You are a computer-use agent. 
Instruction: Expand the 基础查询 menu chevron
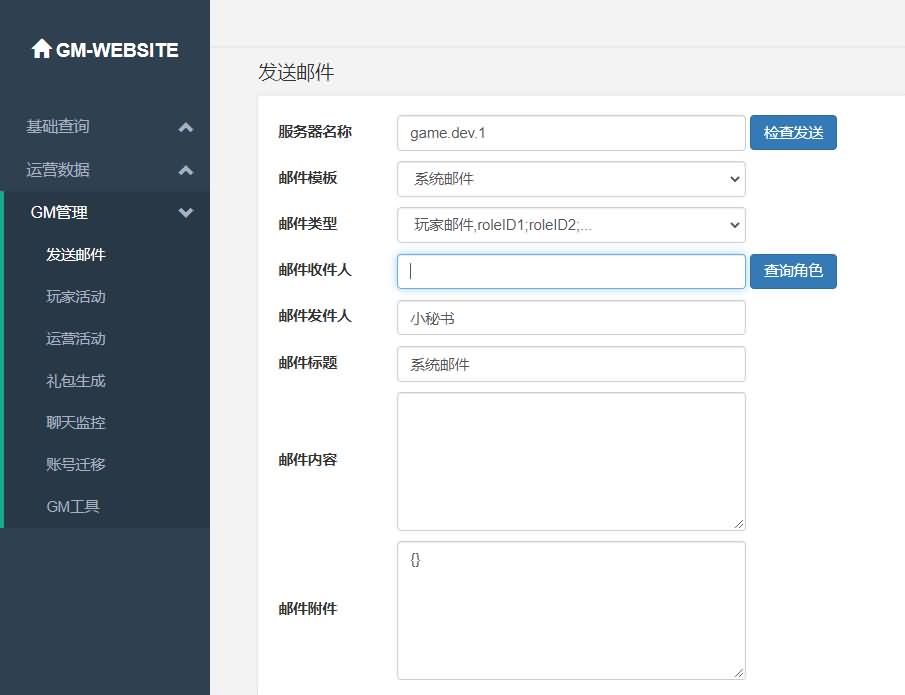point(185,127)
